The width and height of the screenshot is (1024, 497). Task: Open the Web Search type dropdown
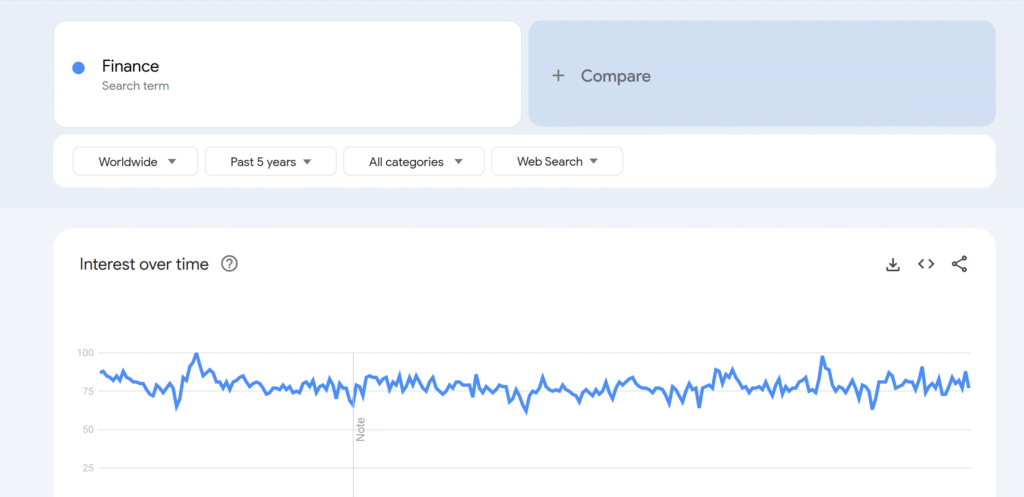(557, 162)
